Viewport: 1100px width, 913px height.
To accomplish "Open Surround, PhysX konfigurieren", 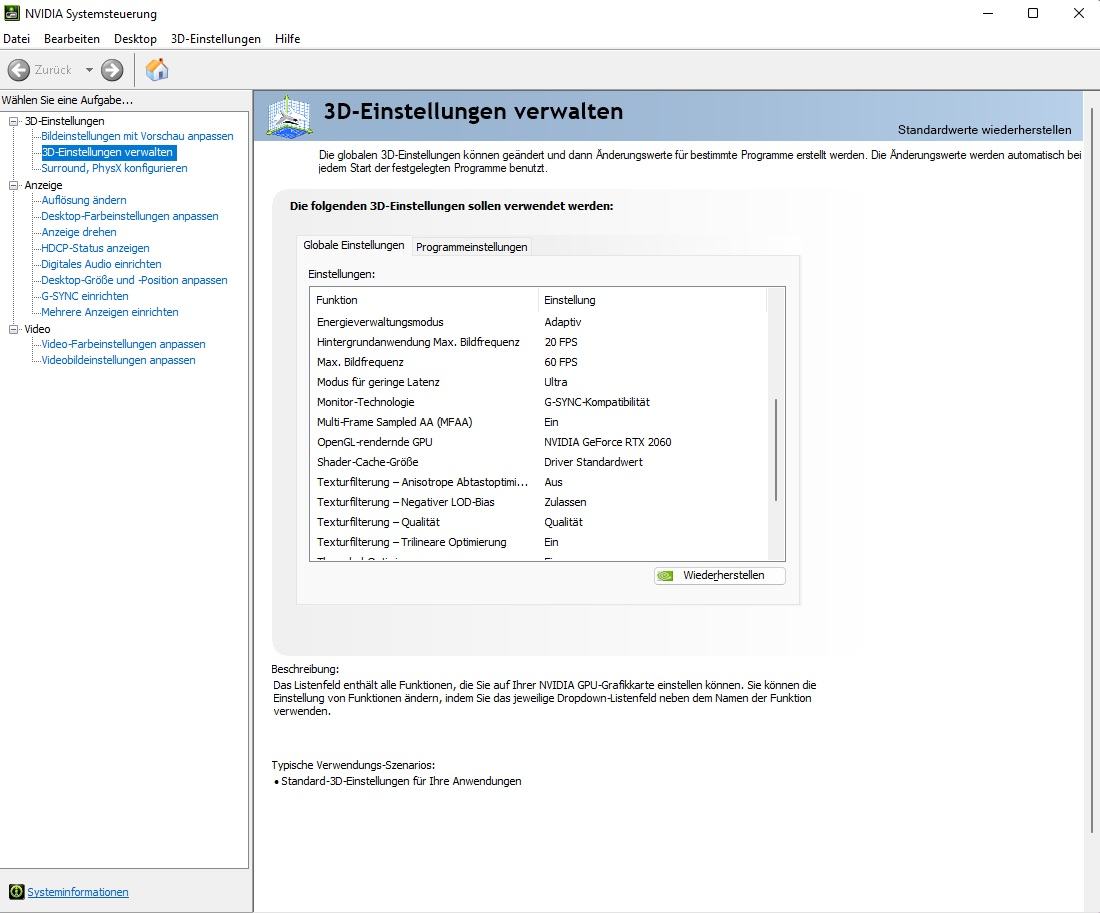I will point(114,168).
